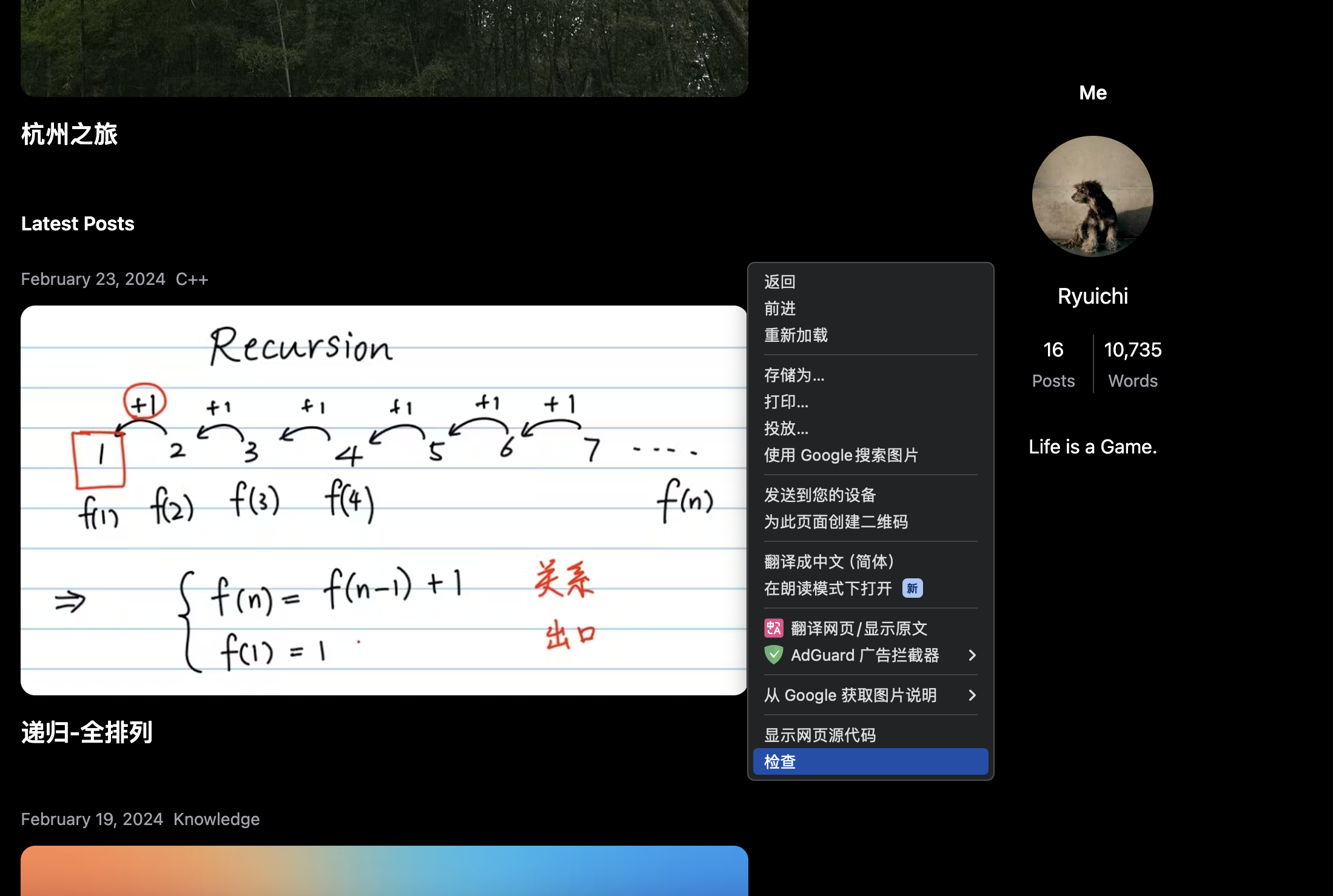Click the AdGuard shield icon
This screenshot has height=896, width=1333.
point(773,655)
